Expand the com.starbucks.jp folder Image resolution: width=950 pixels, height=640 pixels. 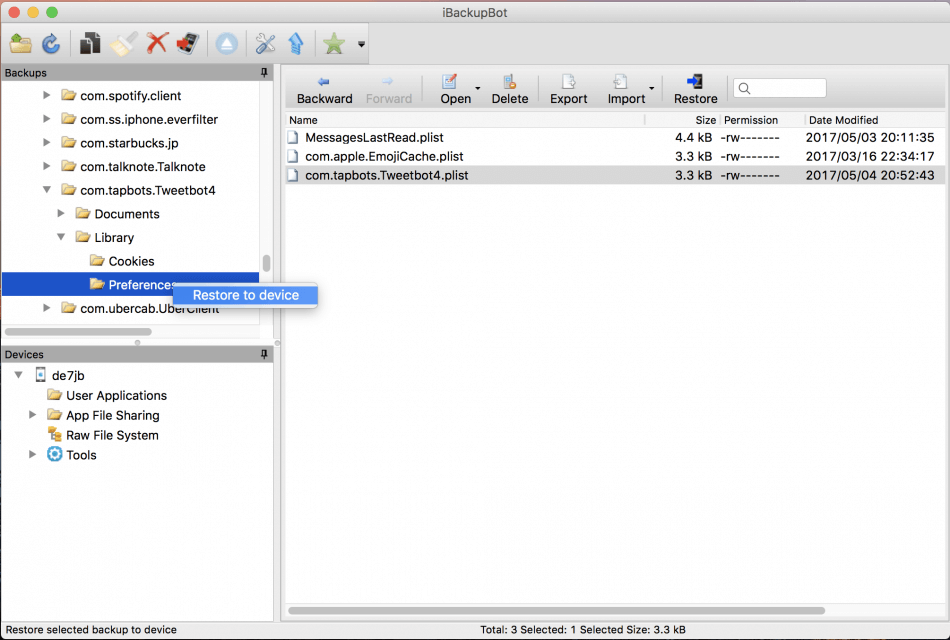[x=47, y=142]
